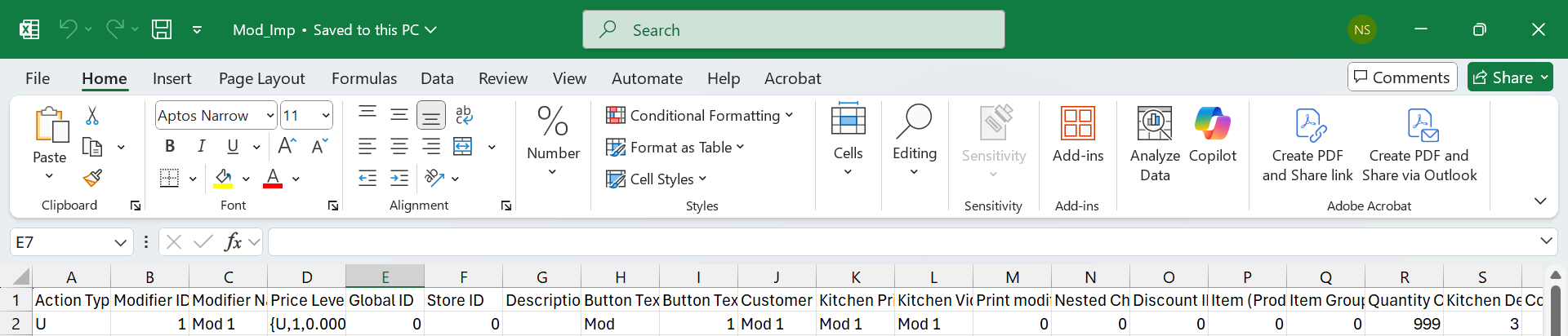
Task: Open the Editing magnifier menu
Action: pyautogui.click(x=914, y=140)
